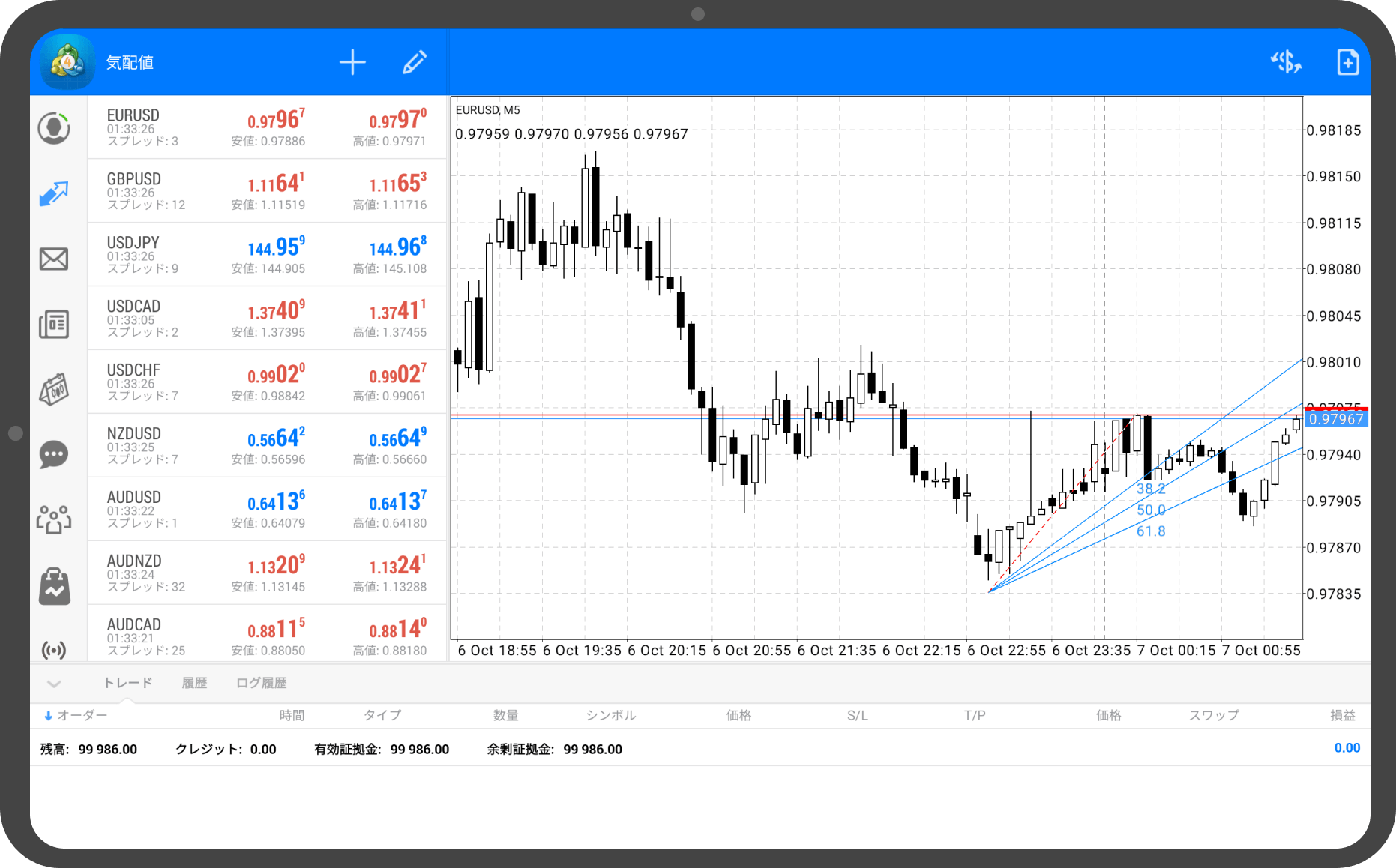
Task: Switch to the ログ履歴 tab
Action: click(x=261, y=683)
